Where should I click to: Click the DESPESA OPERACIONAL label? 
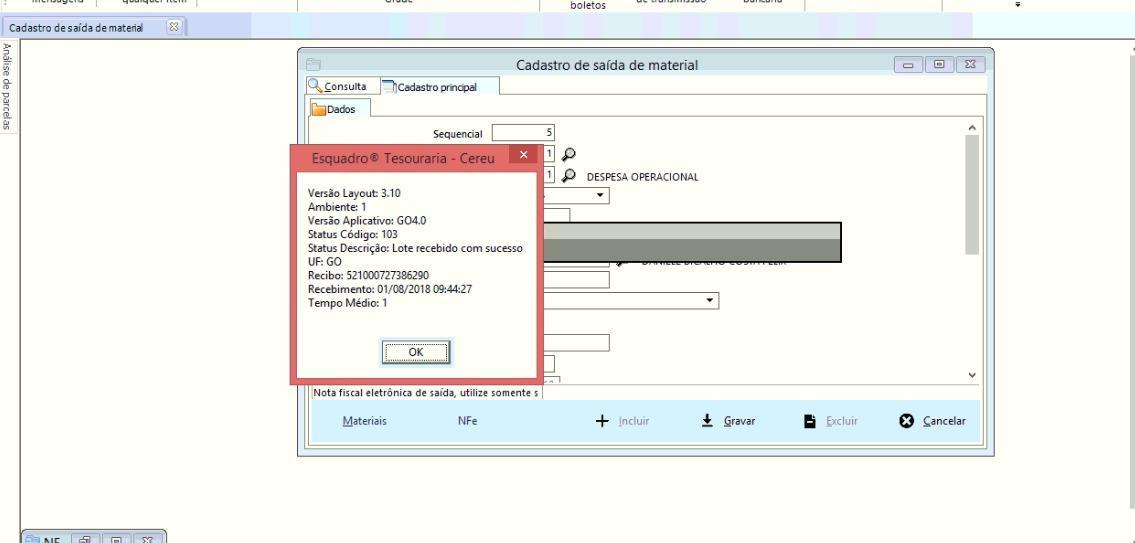pyautogui.click(x=642, y=177)
